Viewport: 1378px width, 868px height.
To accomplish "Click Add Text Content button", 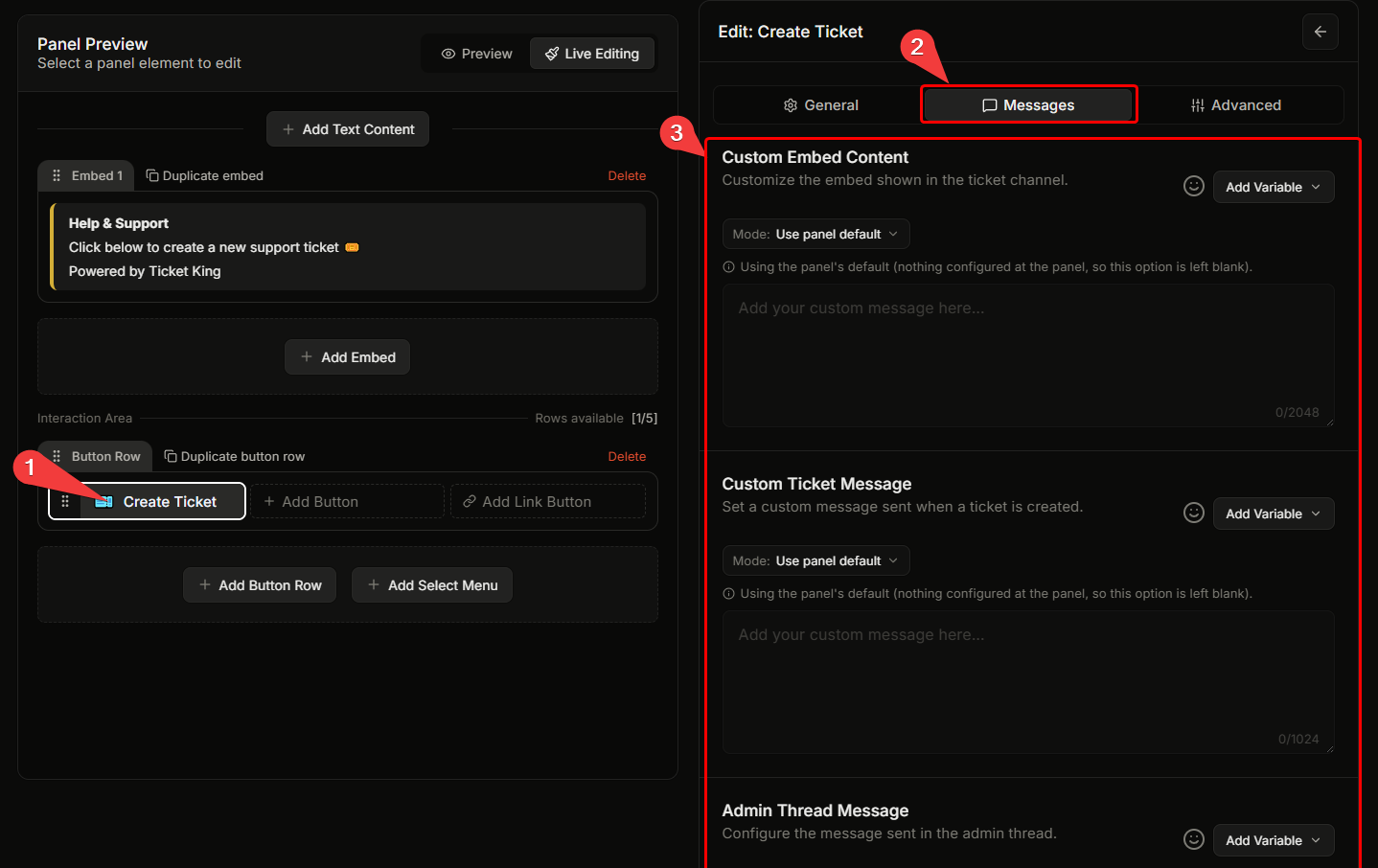I will (x=348, y=129).
